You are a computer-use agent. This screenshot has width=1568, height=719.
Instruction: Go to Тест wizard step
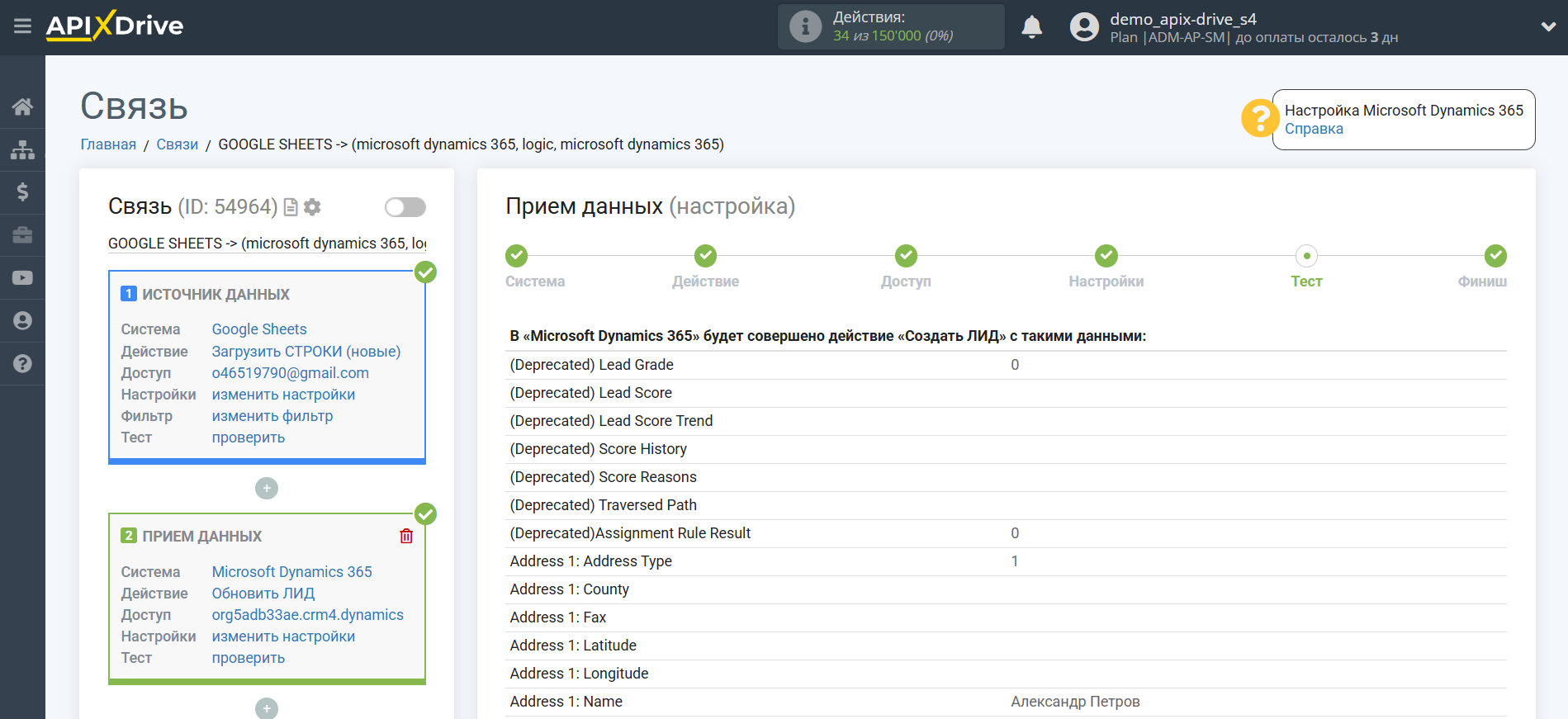pos(1306,256)
